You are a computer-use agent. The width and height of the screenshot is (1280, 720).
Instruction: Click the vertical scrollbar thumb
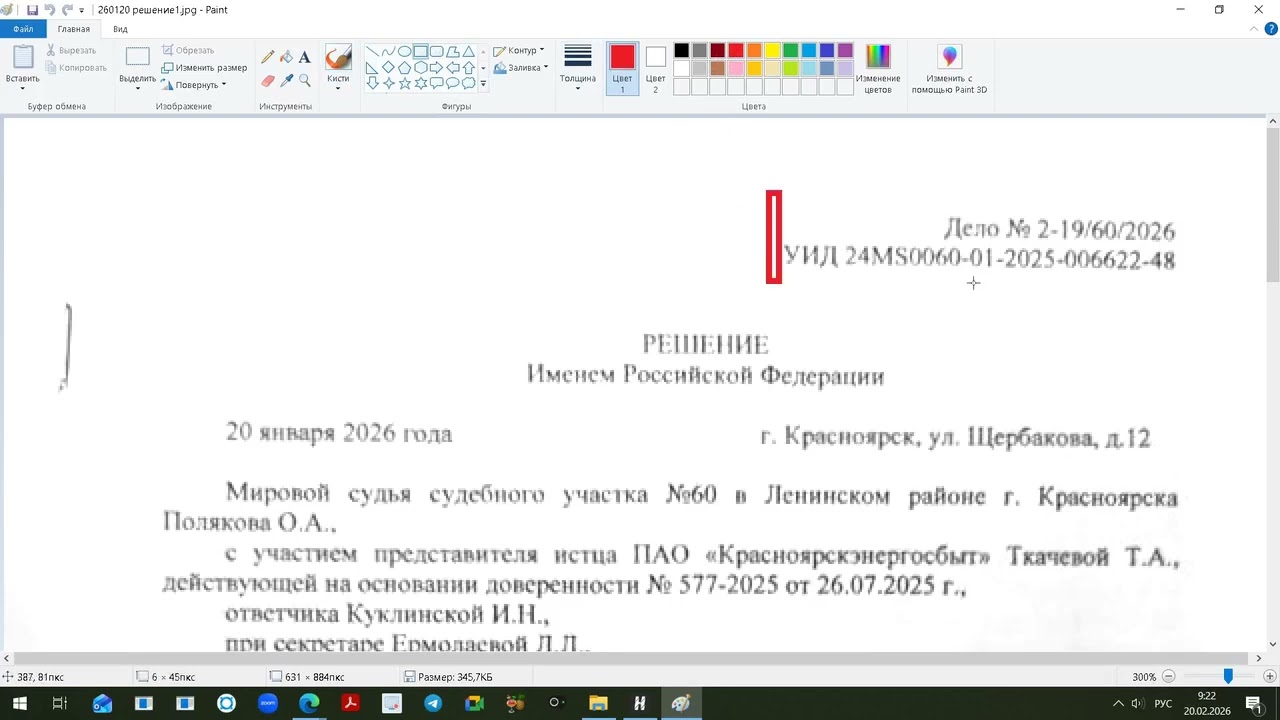click(1272, 206)
